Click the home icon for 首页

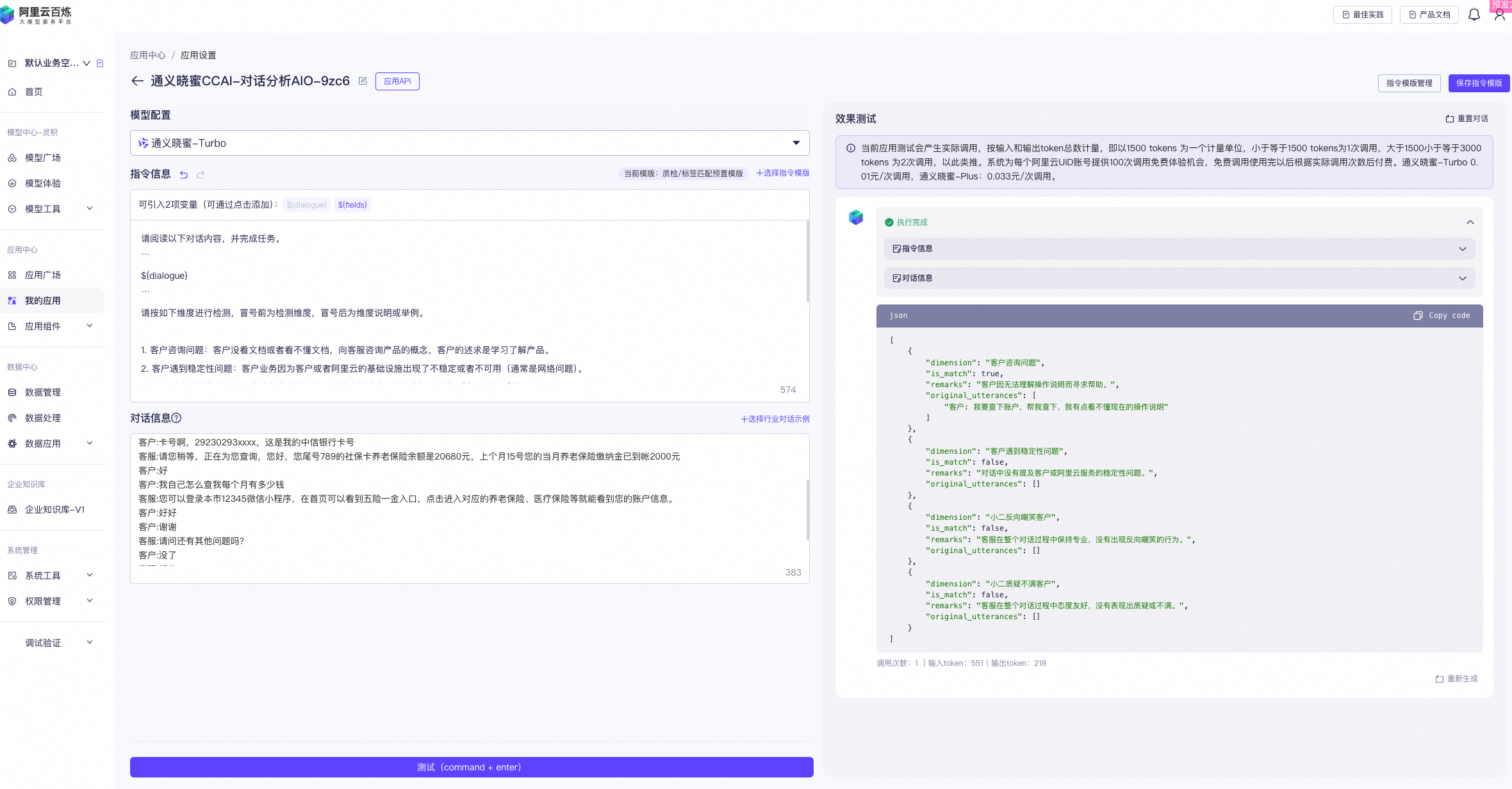click(12, 92)
